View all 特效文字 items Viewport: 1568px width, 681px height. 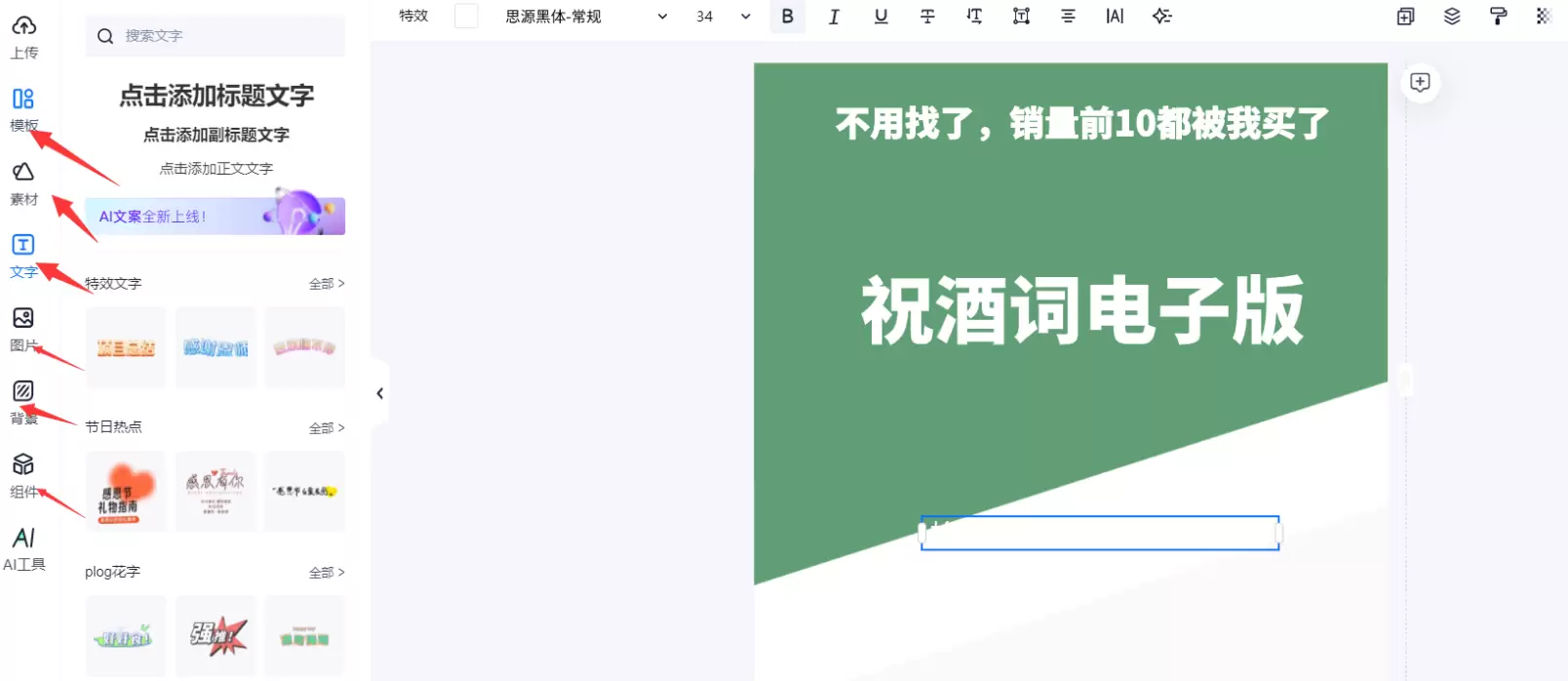point(327,284)
